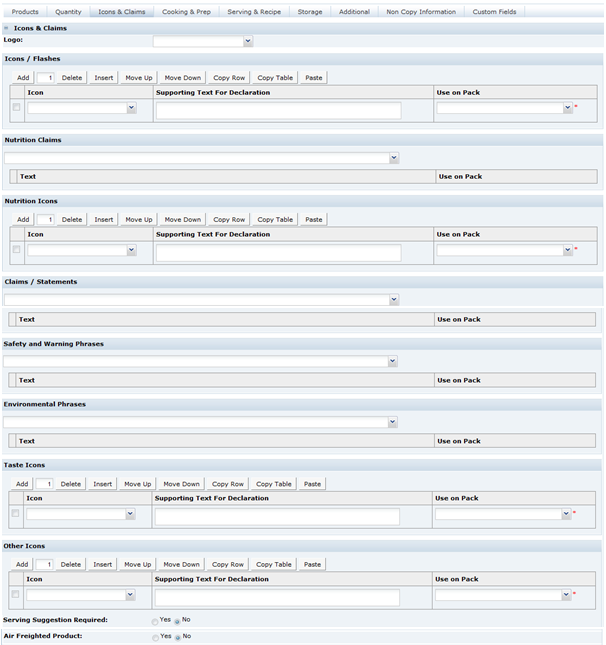Open Icon dropdown in Taste Icons table
This screenshot has width=606, height=645.
(x=130, y=514)
